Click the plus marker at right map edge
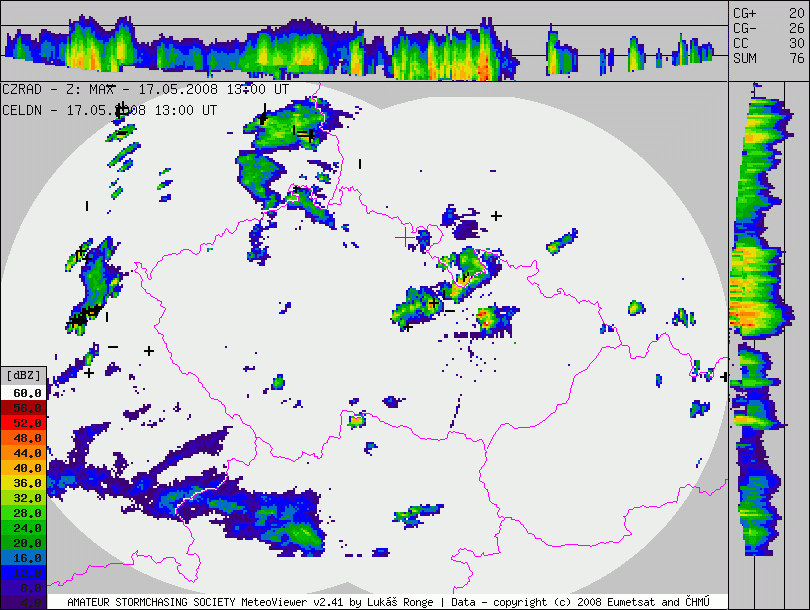The height and width of the screenshot is (610, 810). (724, 378)
